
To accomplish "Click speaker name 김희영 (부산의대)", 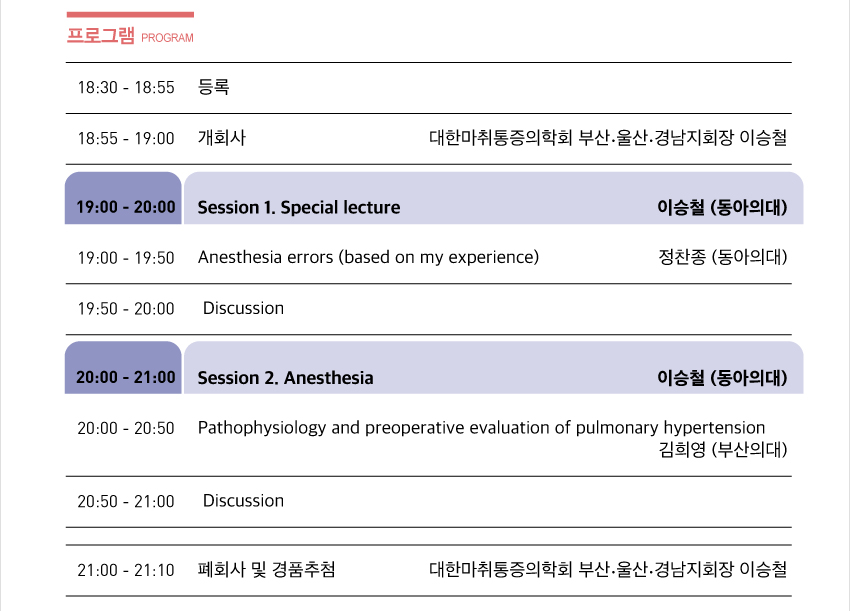I will 723,450.
